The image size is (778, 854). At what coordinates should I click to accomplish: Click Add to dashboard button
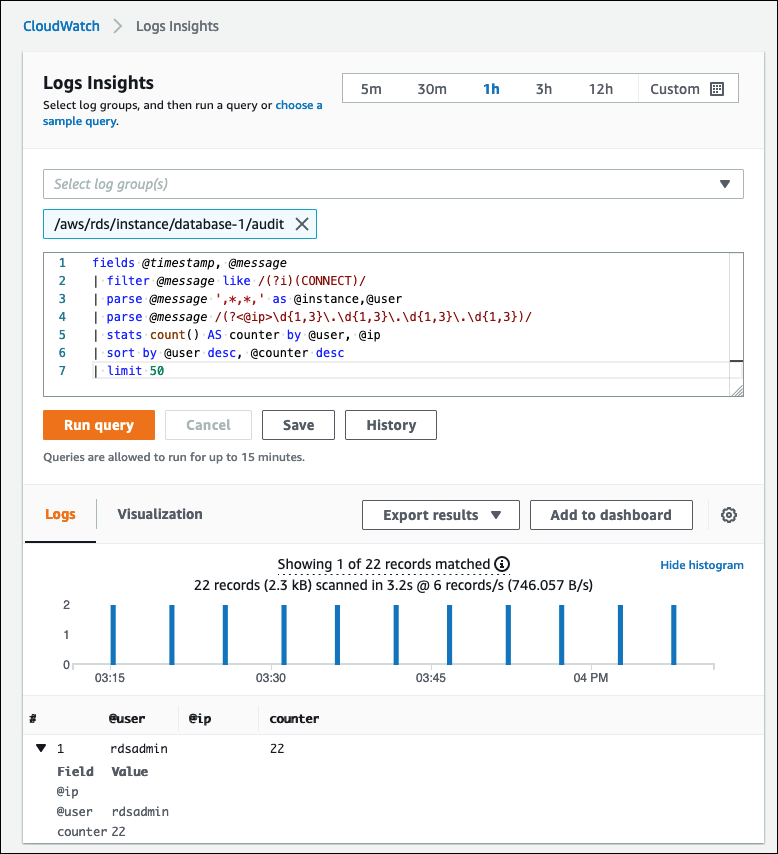(611, 515)
